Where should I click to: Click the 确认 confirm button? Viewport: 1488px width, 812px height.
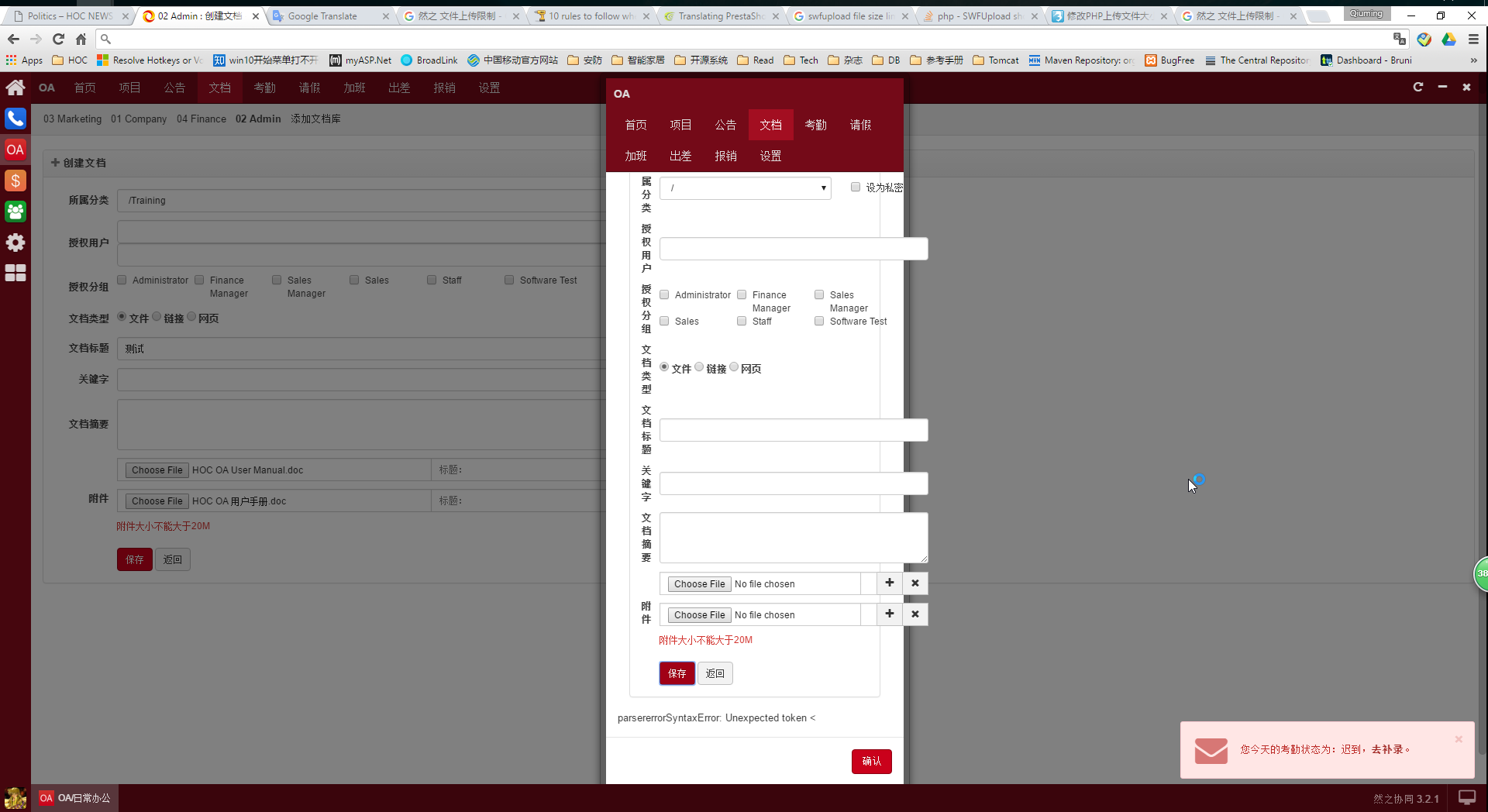coord(871,762)
